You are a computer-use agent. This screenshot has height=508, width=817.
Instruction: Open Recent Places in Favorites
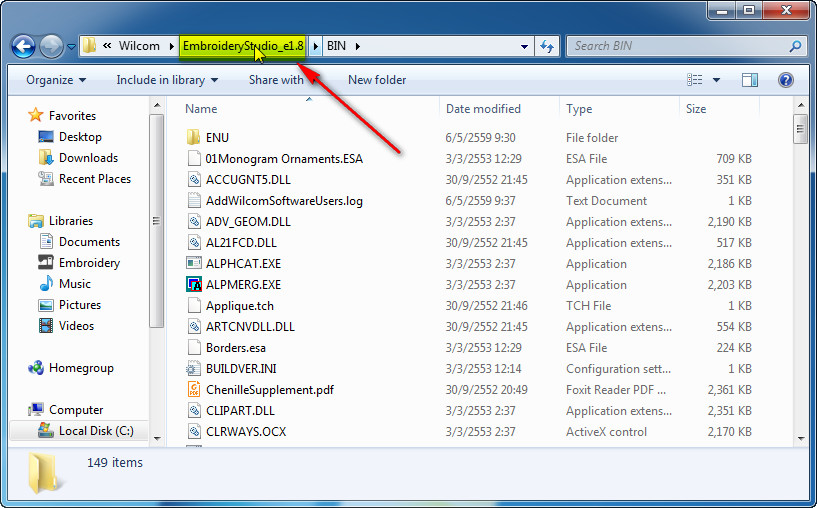pyautogui.click(x=84, y=179)
